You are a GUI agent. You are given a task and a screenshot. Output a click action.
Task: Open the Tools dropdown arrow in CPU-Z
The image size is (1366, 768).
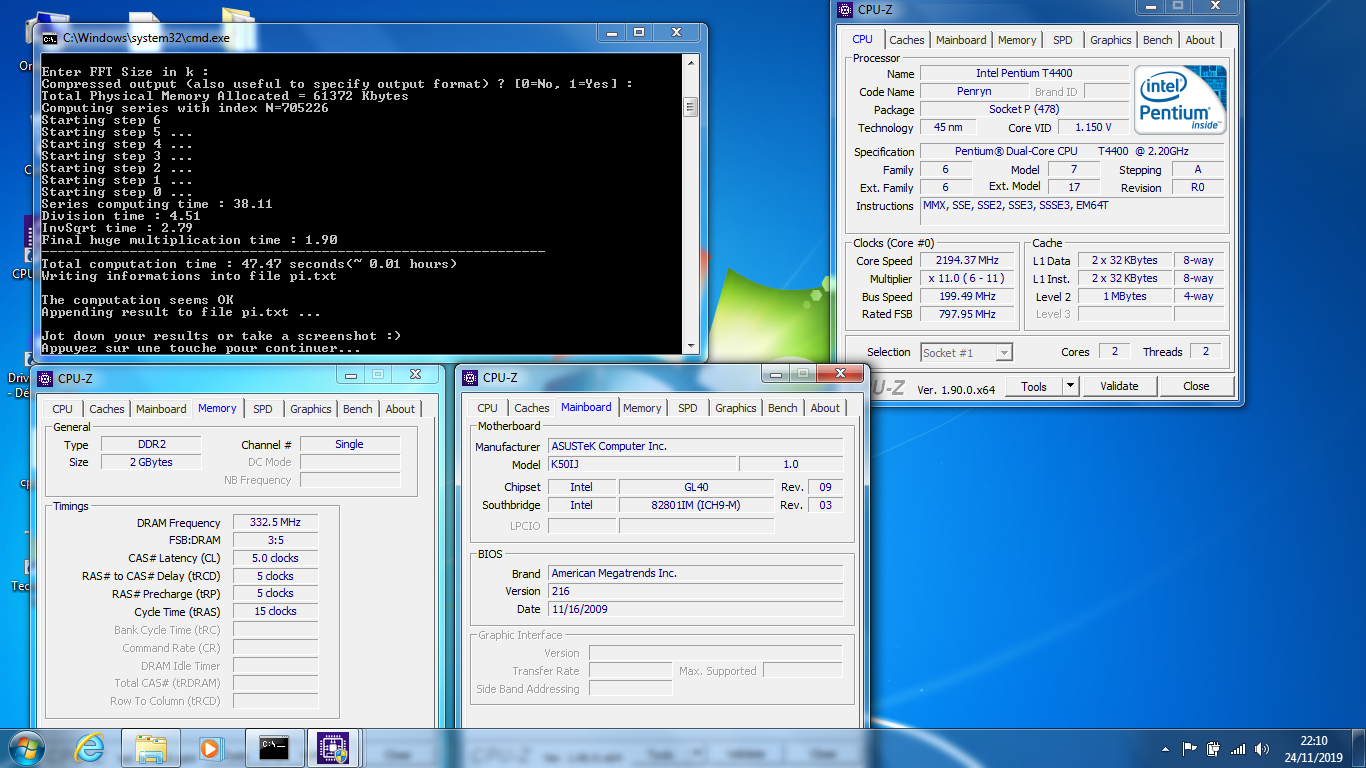(1070, 386)
